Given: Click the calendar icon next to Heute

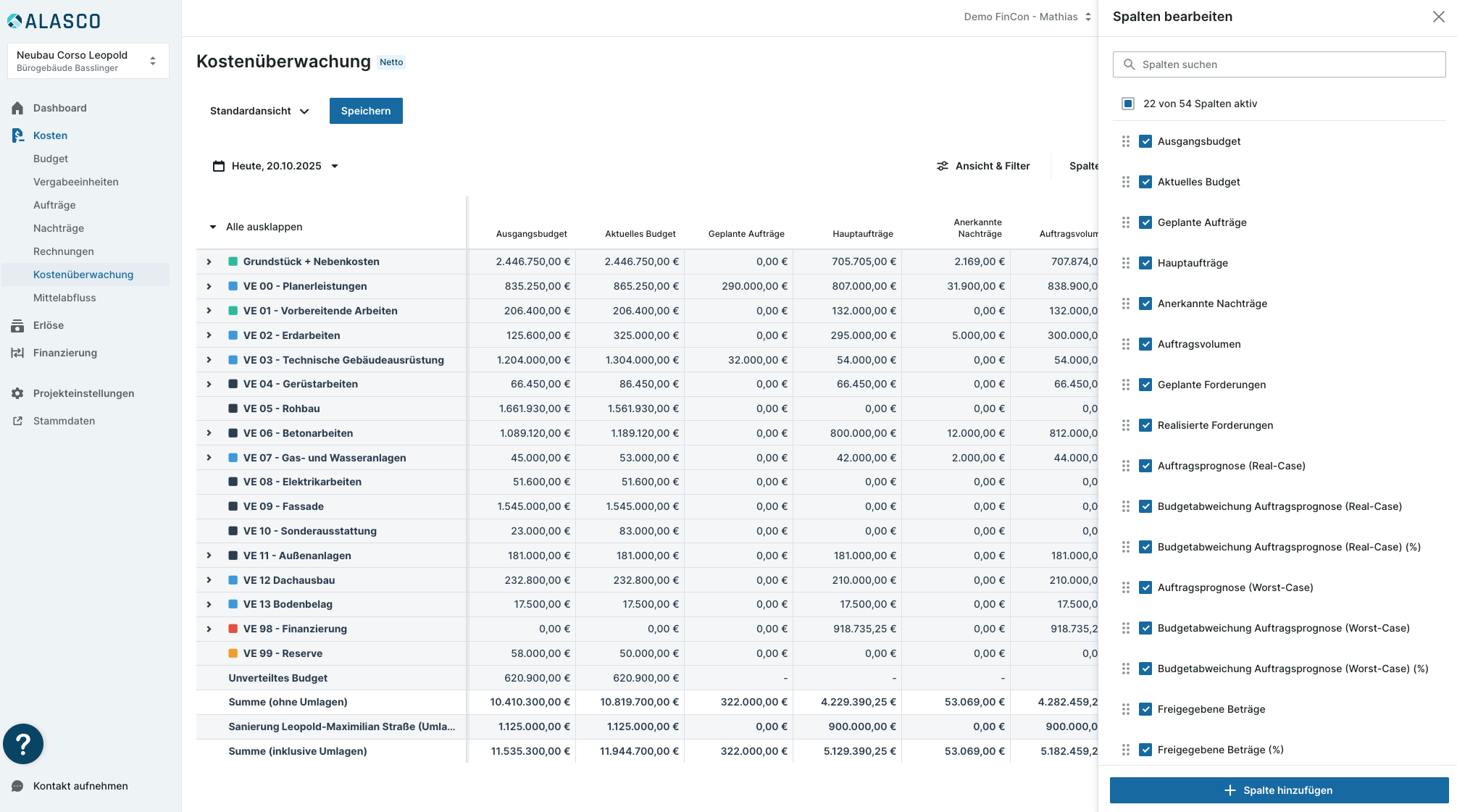Looking at the screenshot, I should pyautogui.click(x=218, y=166).
